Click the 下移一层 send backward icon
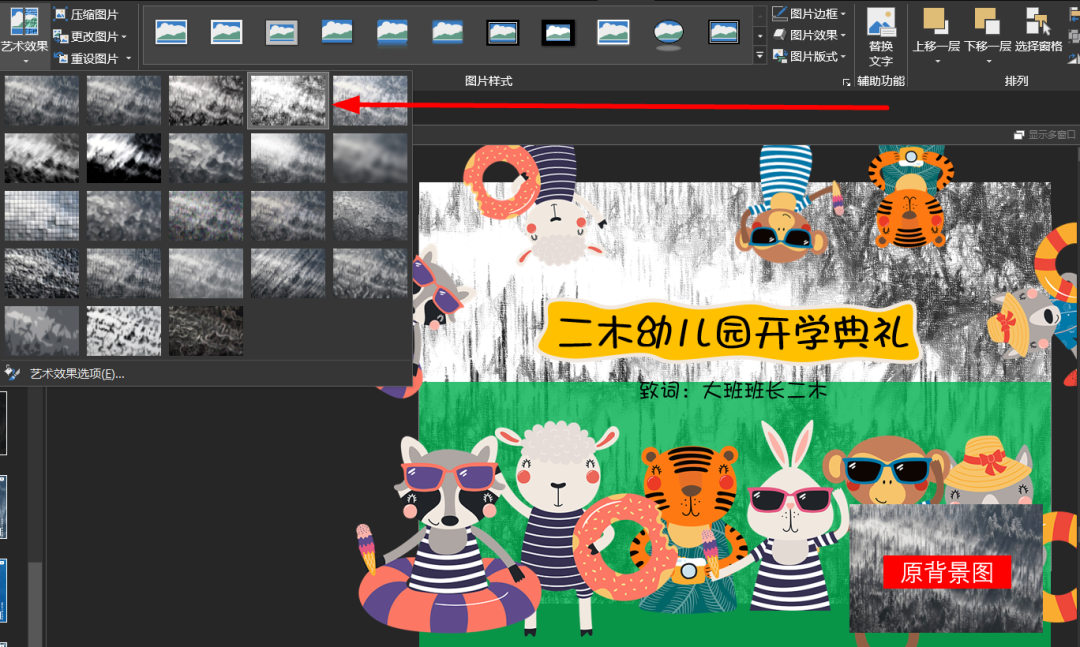 coord(987,21)
